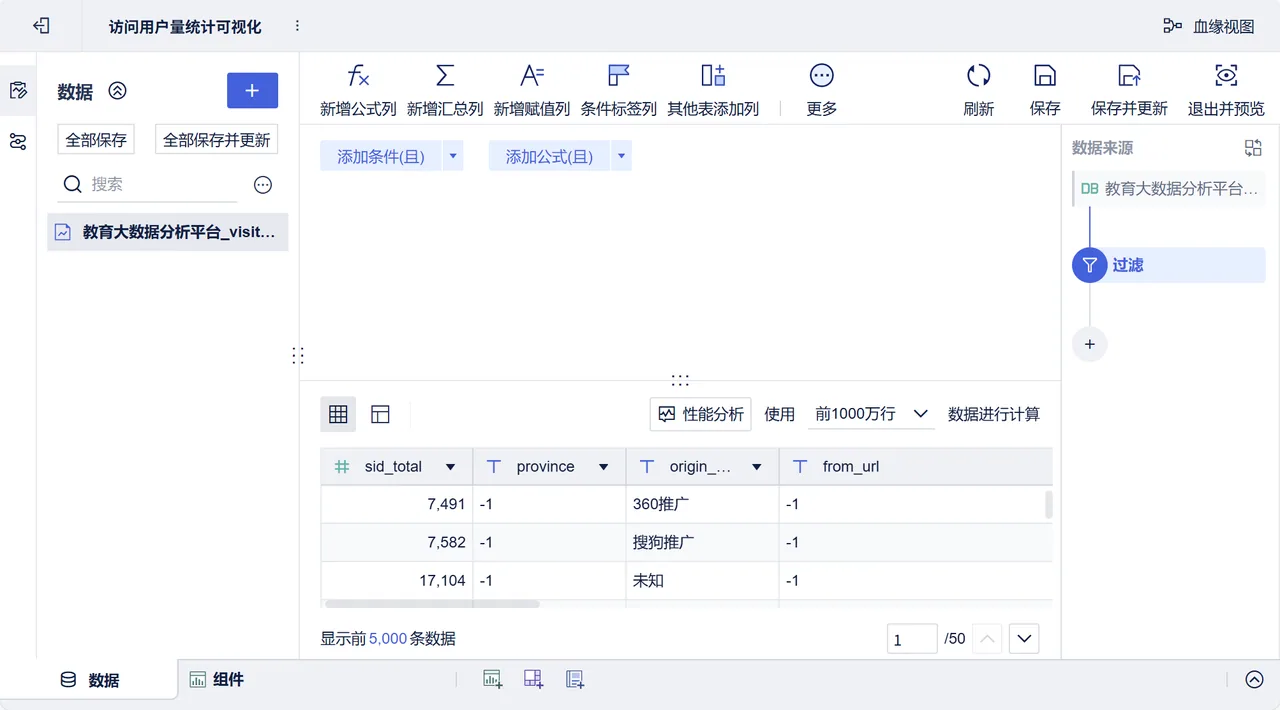Click the cell 7,491

tap(397, 505)
